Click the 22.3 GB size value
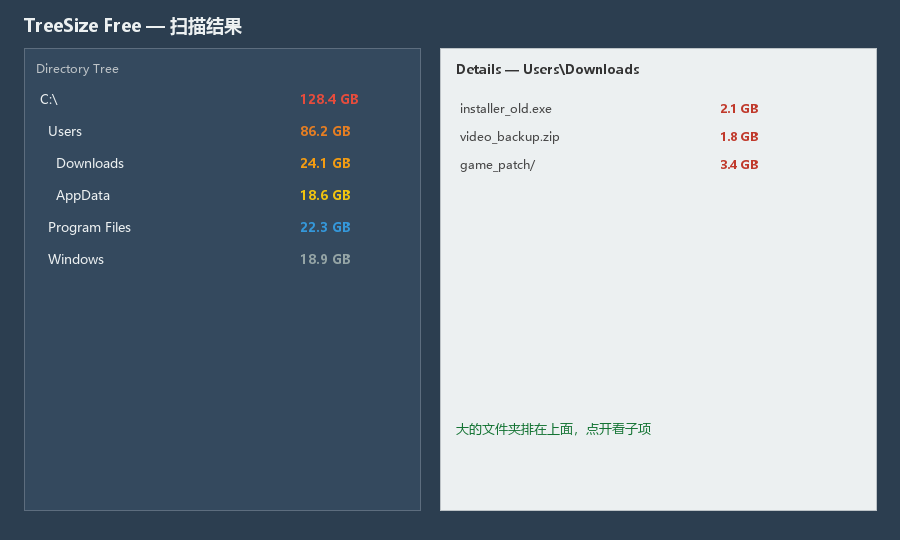Screen dimensions: 900x540 (325, 227)
